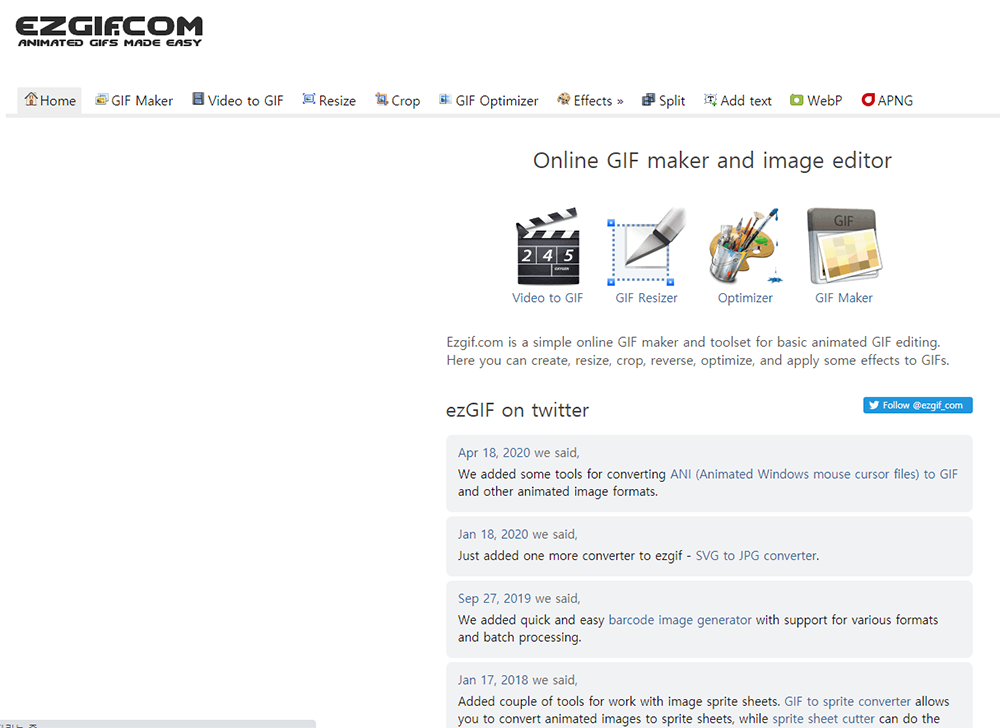Open the GIF Maker menu item
The image size is (1000, 728).
134,101
